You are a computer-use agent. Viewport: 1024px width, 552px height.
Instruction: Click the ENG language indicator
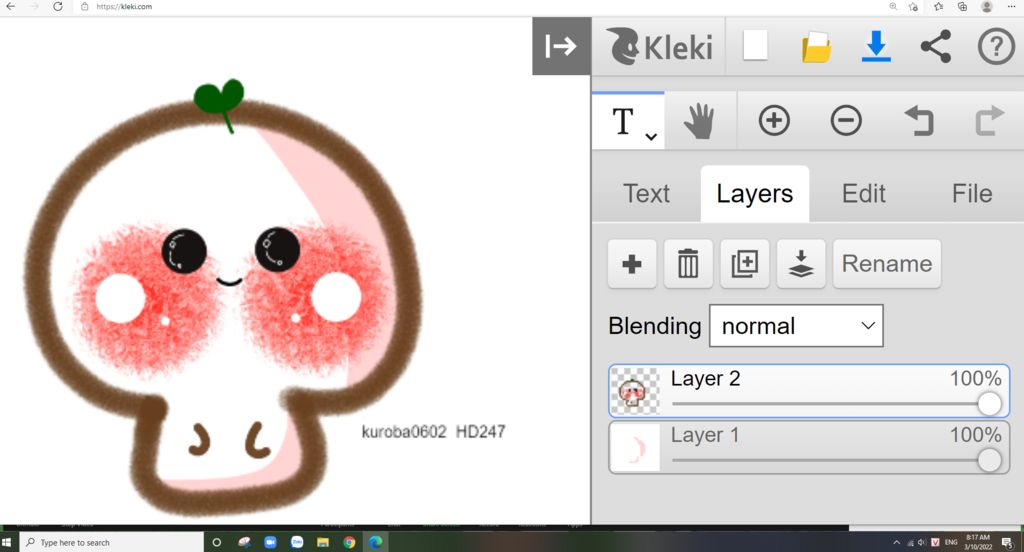click(951, 542)
